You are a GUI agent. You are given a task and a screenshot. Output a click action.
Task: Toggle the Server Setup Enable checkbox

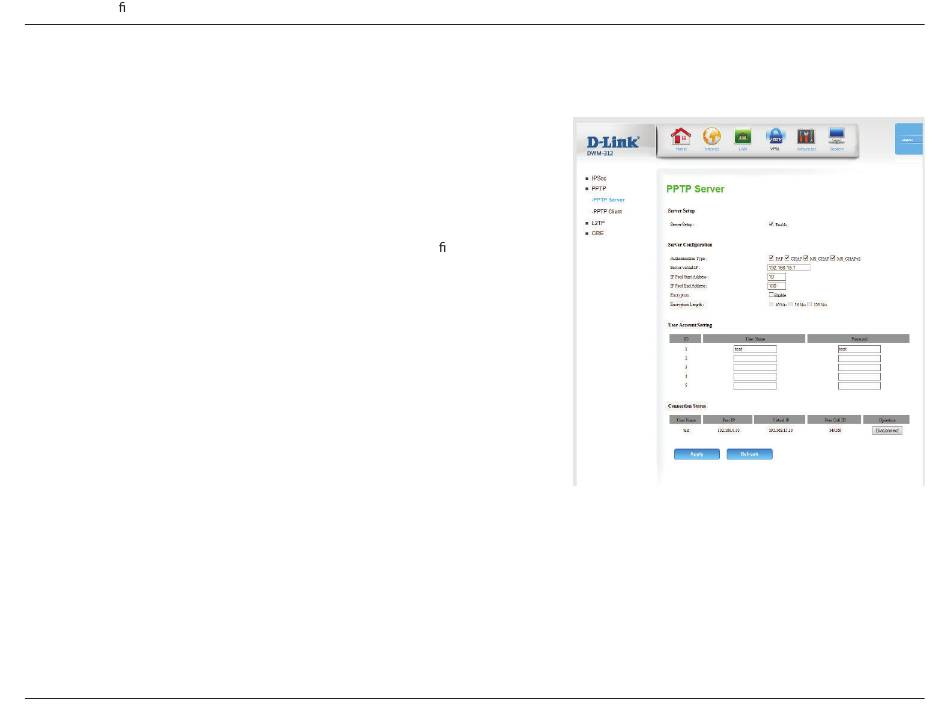coord(771,224)
